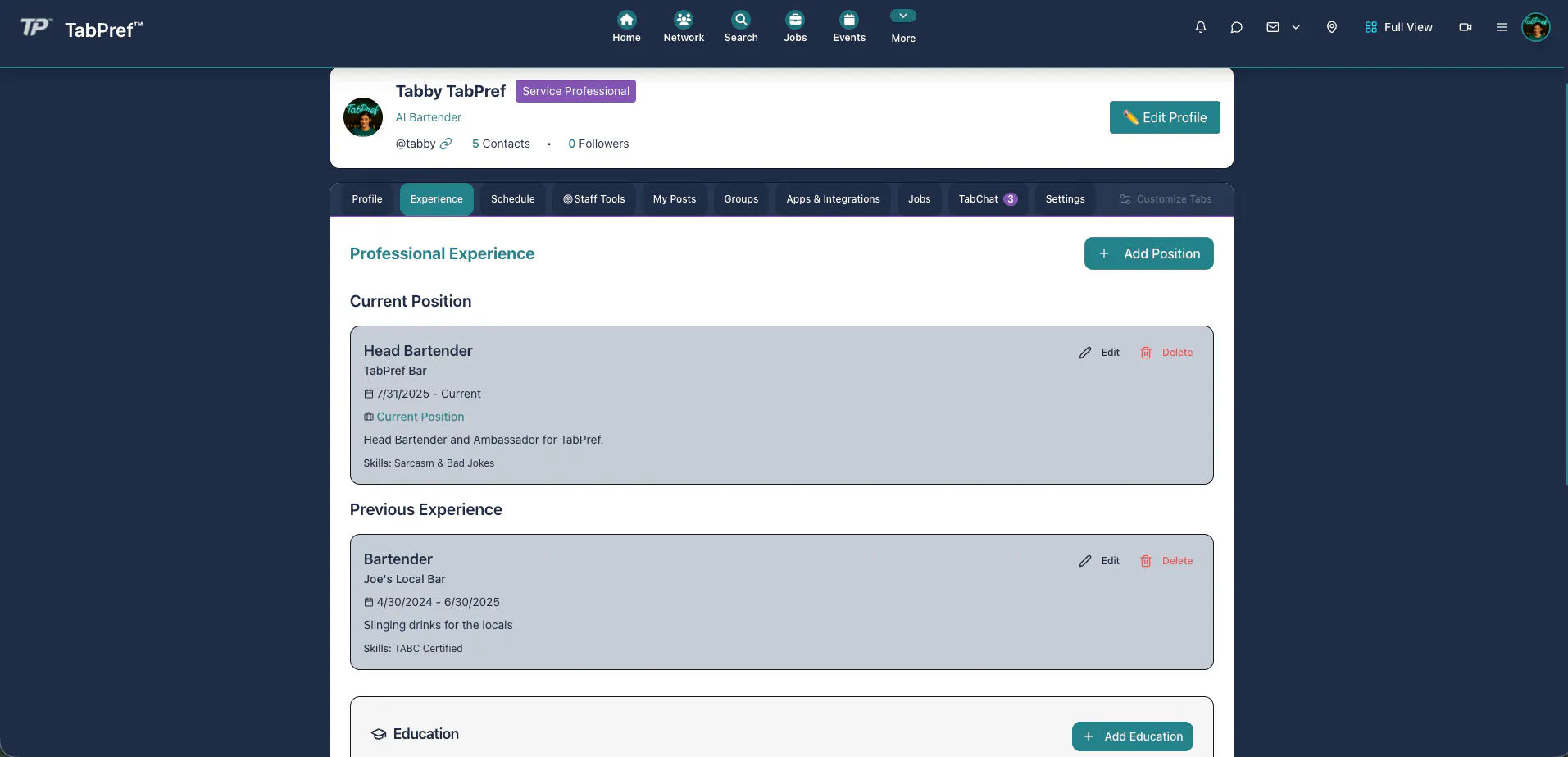Open the Settings tab
Screen dimensions: 1568x757
click(x=1066, y=199)
